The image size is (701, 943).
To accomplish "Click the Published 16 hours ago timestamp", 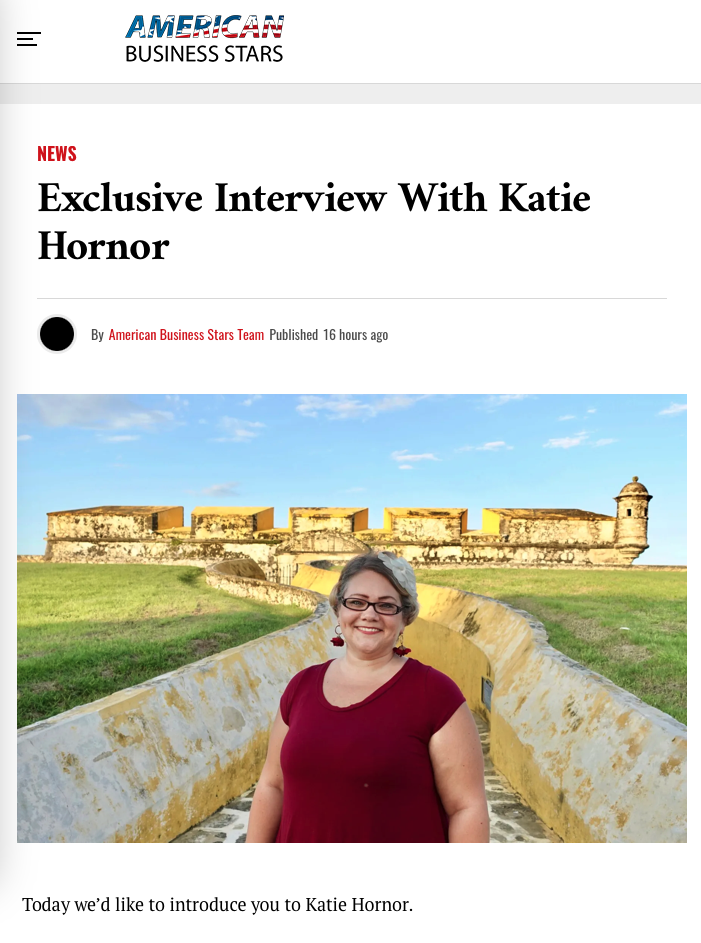I will 329,335.
